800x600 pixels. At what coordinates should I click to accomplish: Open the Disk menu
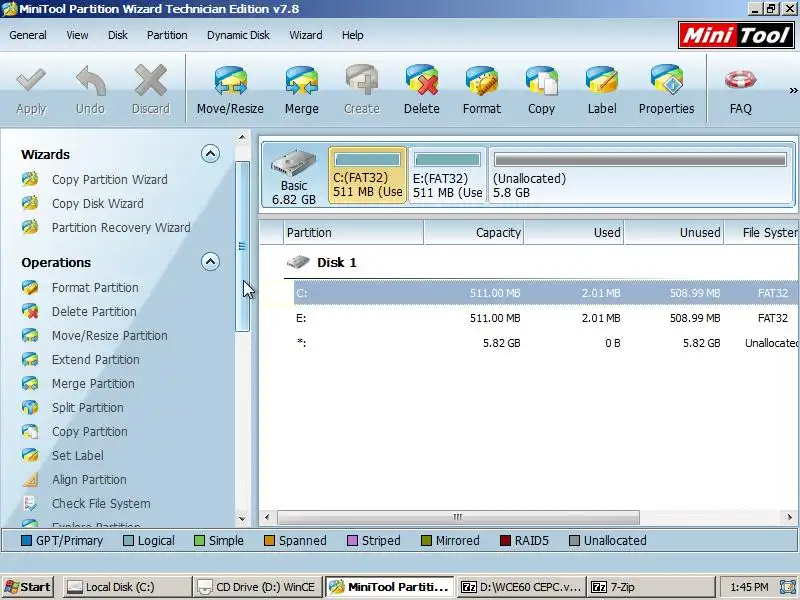tap(117, 35)
